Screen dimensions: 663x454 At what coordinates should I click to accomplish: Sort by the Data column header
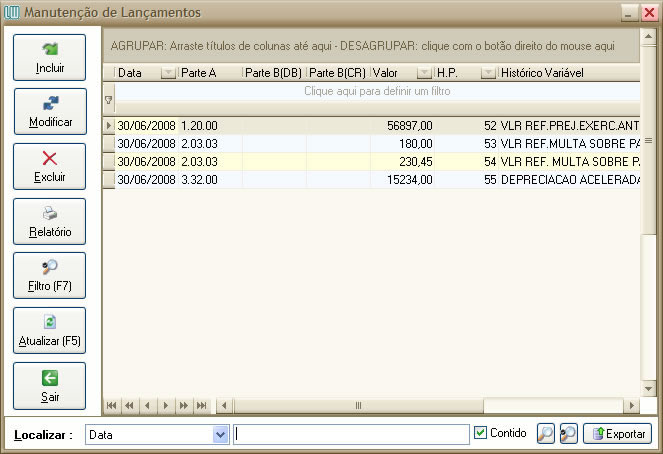pos(138,73)
